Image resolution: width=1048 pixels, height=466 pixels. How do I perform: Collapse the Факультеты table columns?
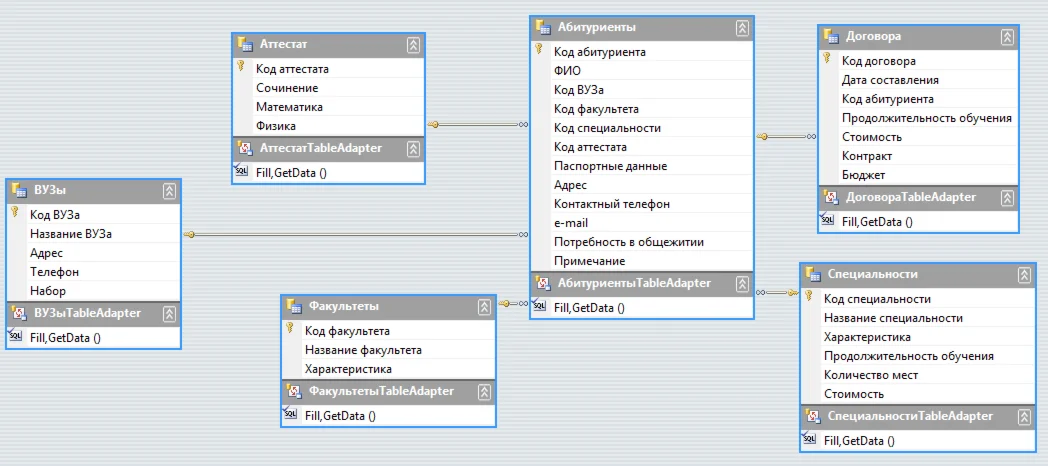tap(485, 307)
